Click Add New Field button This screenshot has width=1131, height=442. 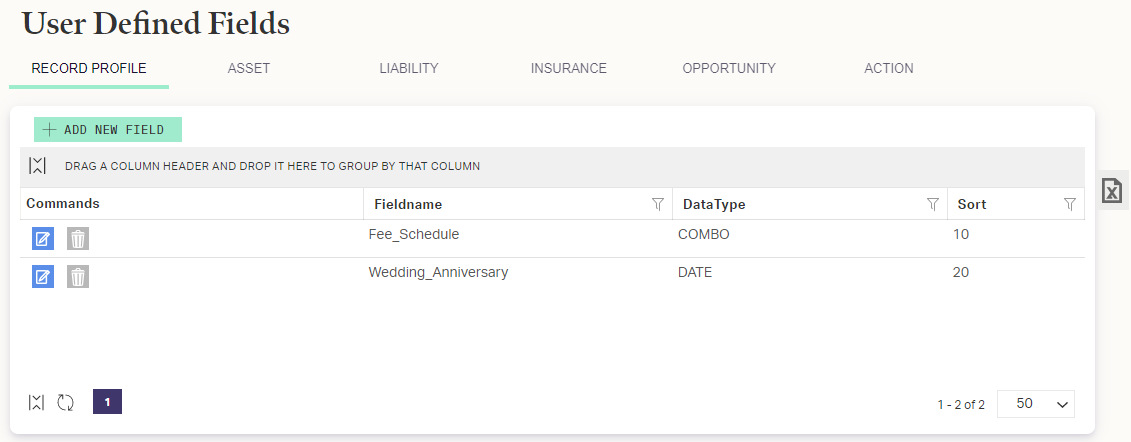107,130
